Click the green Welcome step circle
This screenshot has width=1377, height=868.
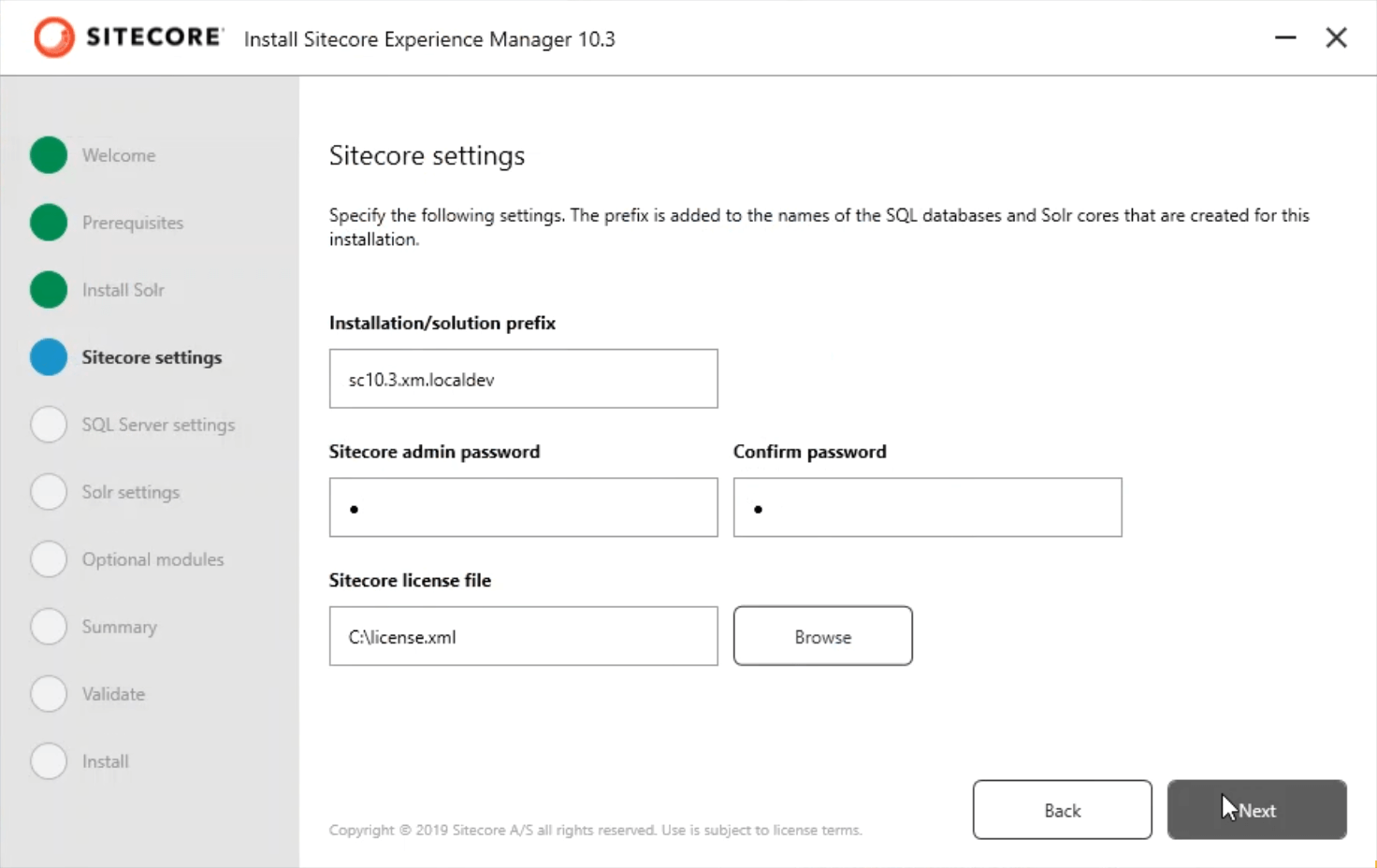click(x=49, y=155)
